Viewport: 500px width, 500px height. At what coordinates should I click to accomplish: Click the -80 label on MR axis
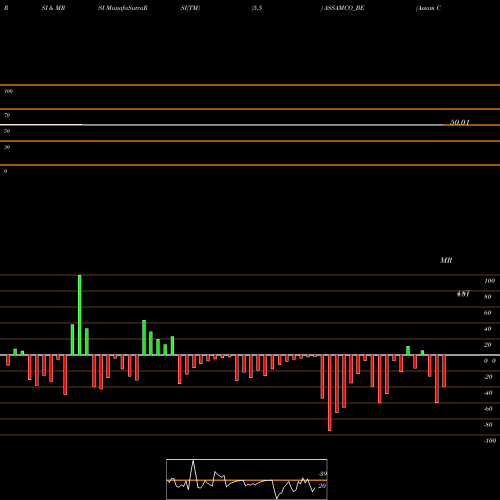click(488, 425)
